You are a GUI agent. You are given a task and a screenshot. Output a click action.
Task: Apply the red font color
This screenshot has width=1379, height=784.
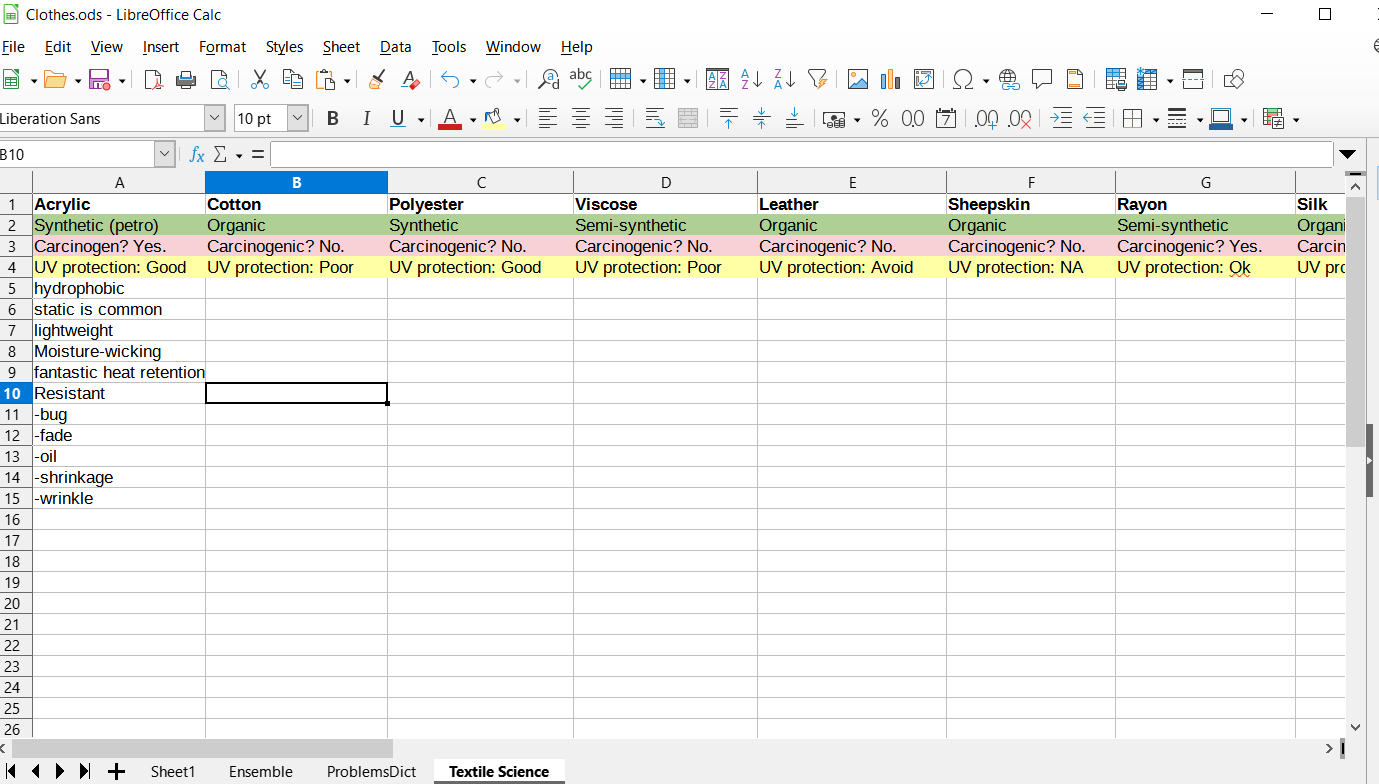[450, 119]
